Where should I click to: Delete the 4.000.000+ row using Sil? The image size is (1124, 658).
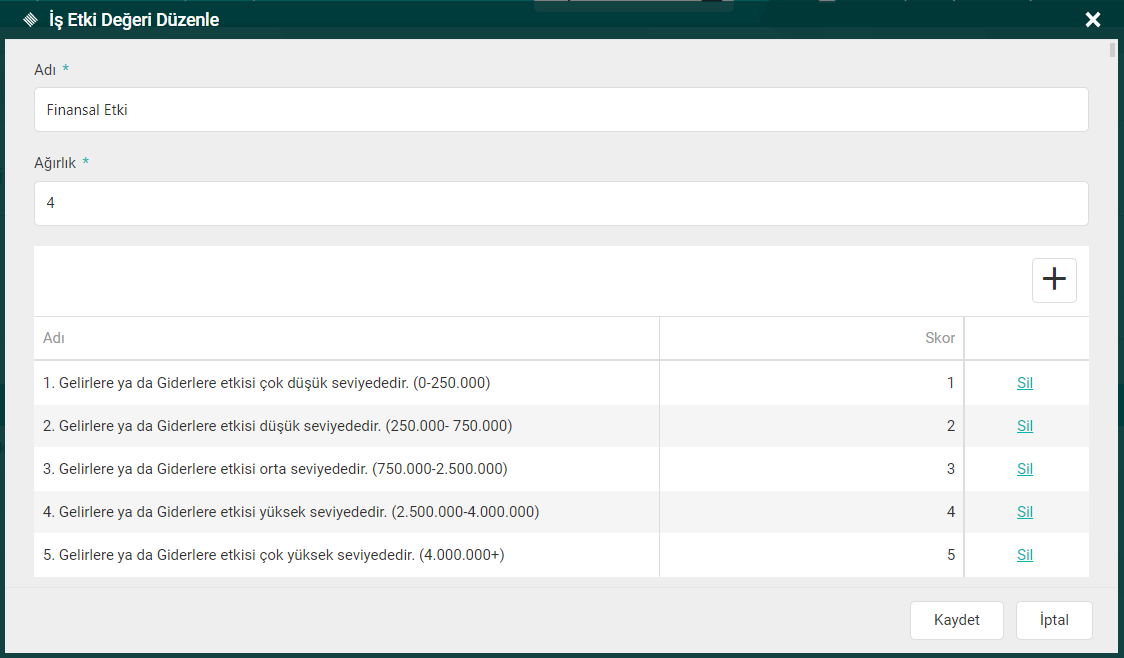coord(1025,555)
